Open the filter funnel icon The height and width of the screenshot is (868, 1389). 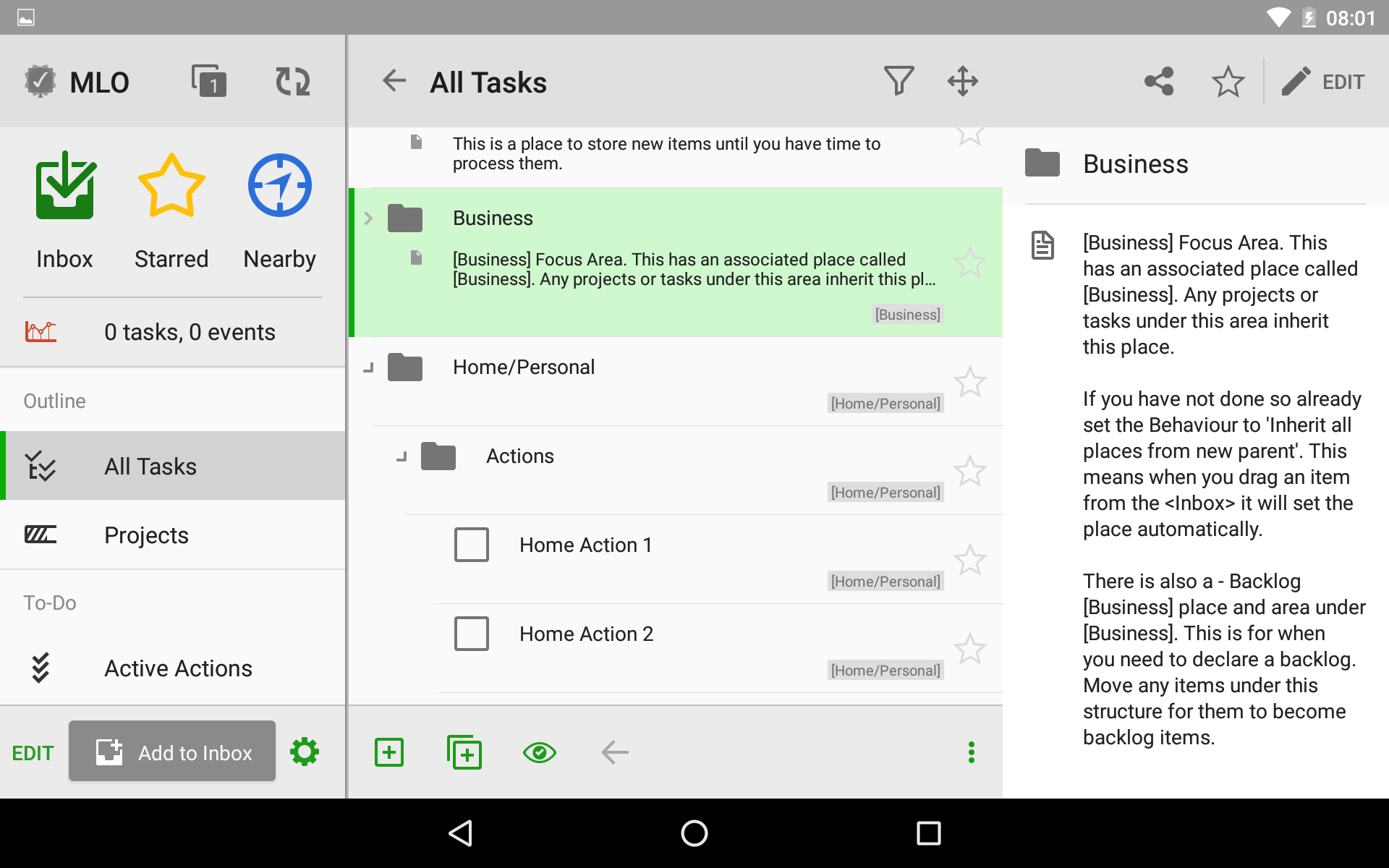point(899,81)
